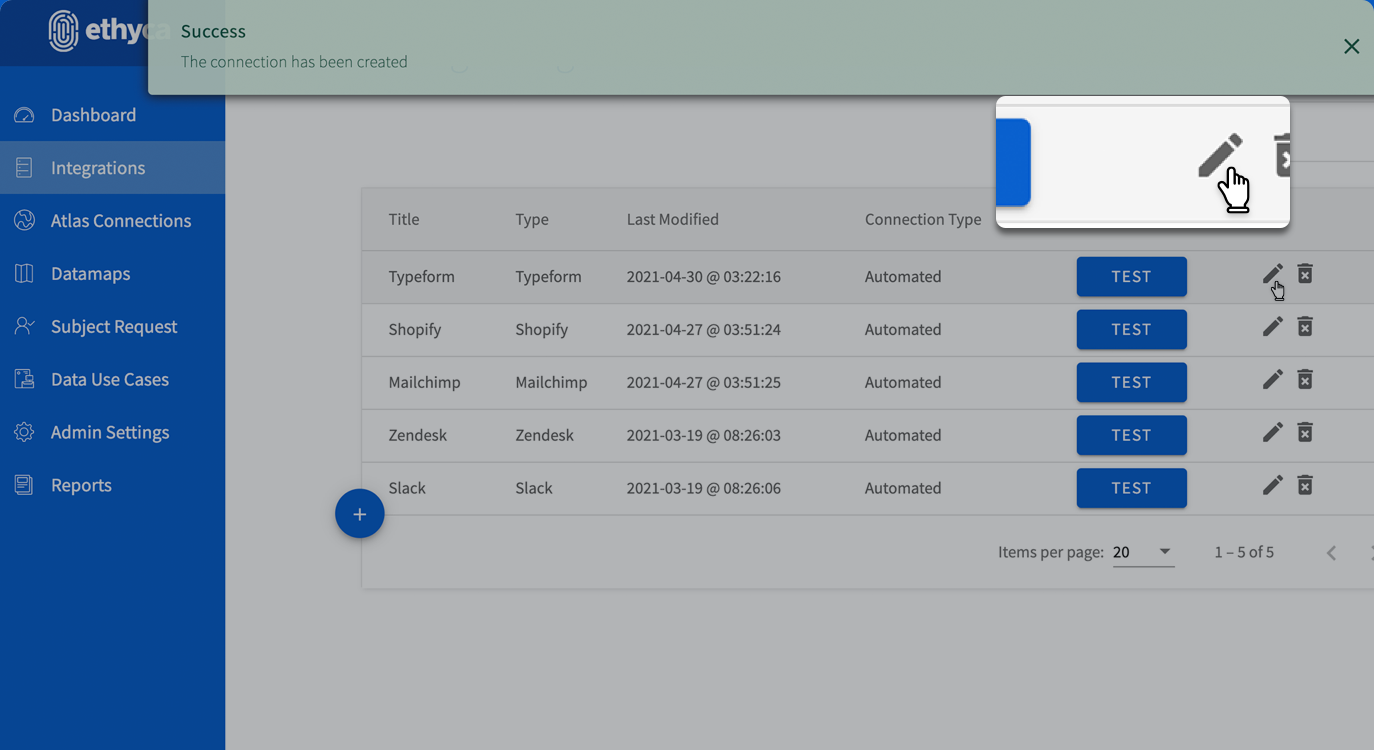The width and height of the screenshot is (1374, 750).
Task: Delete the Typeform connection
Action: 1305,274
